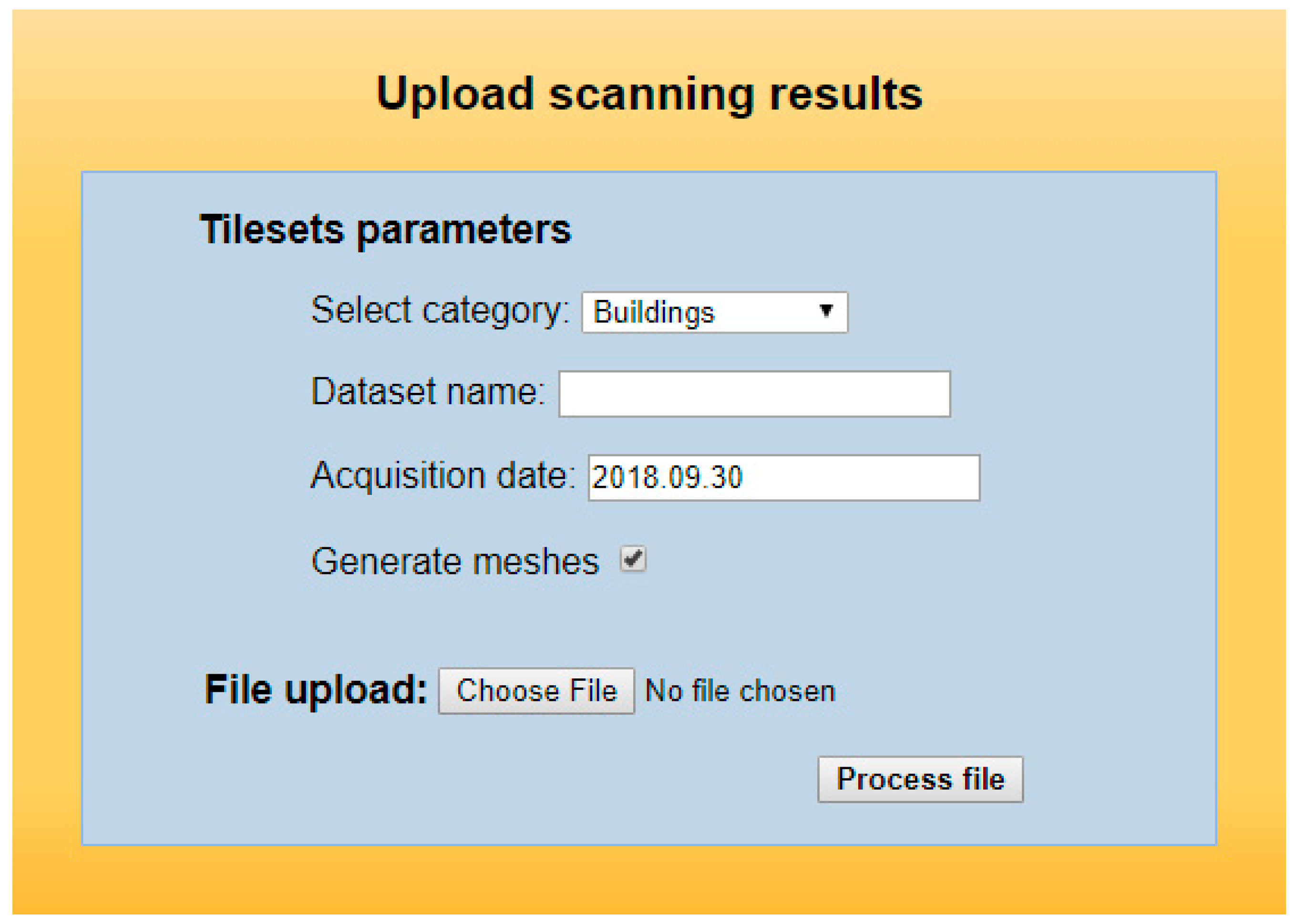Click the 2018.09.30 date value
1296x924 pixels.
click(x=667, y=477)
